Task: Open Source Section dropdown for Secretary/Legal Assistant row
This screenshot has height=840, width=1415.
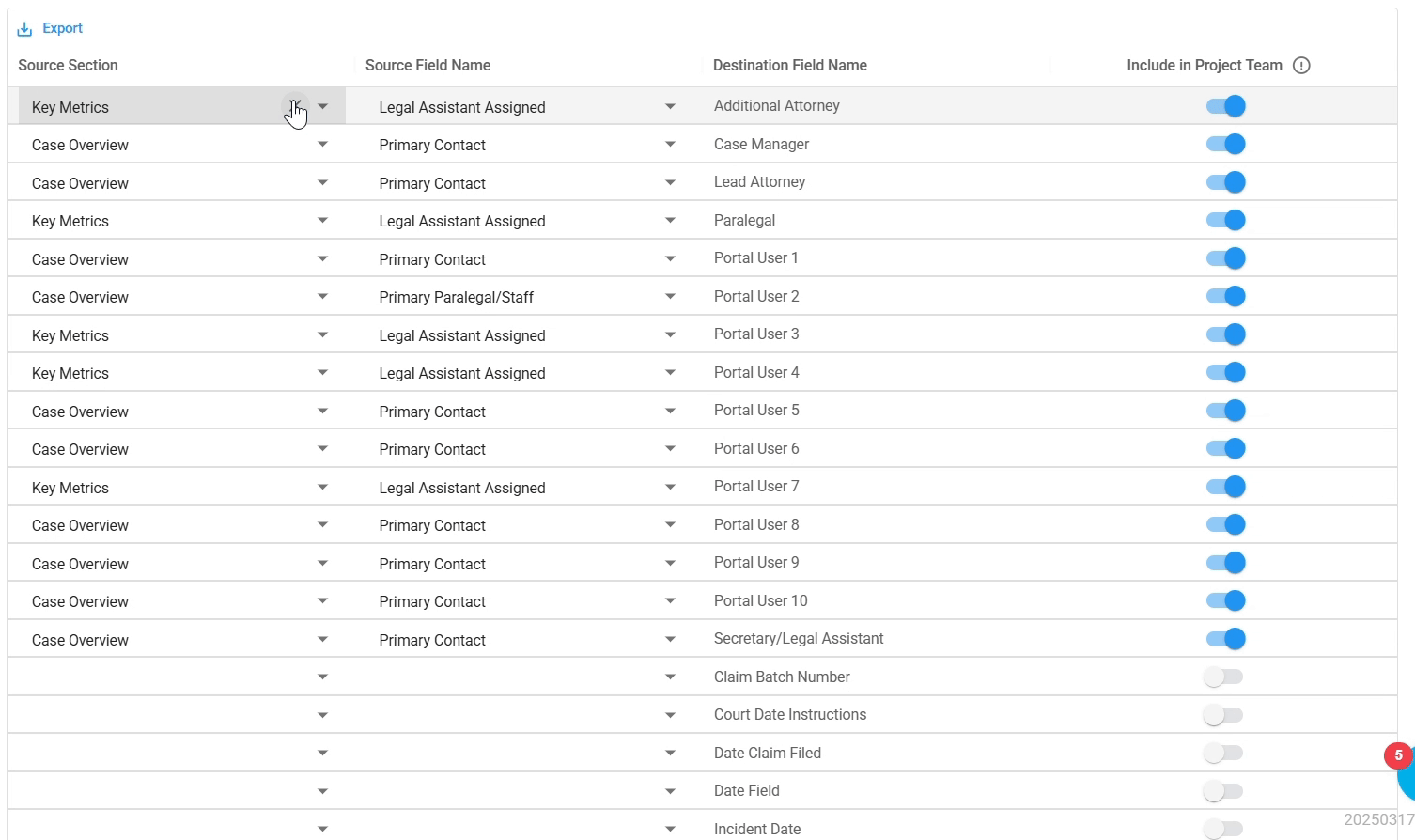Action: 323,639
